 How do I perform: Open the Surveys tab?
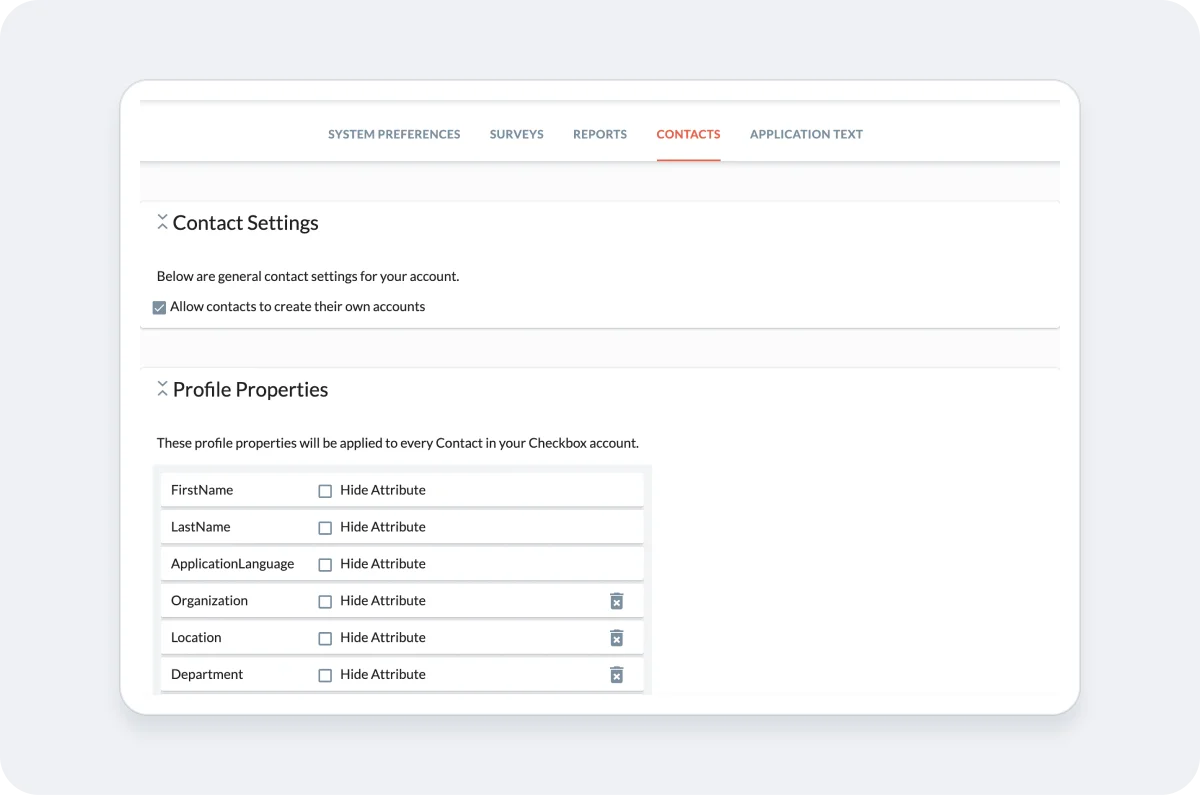click(516, 134)
